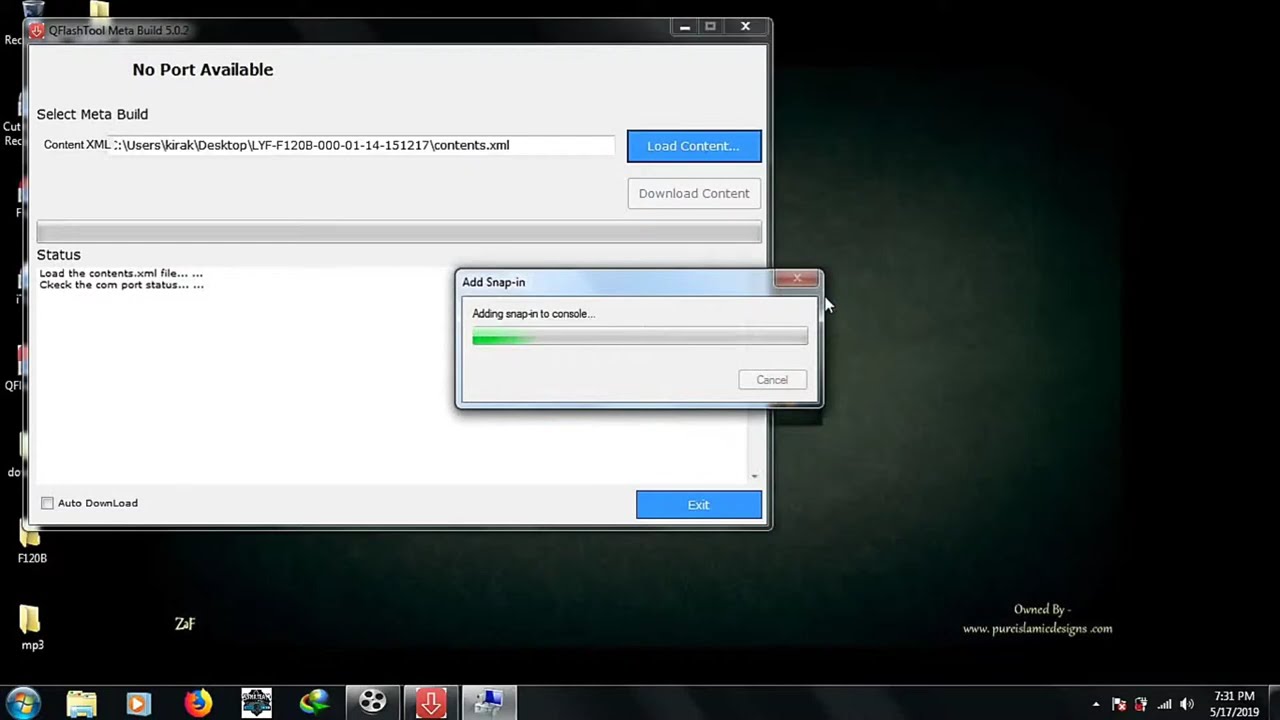The image size is (1280, 720).
Task: Open the black logo app on taskbar
Action: 256,703
